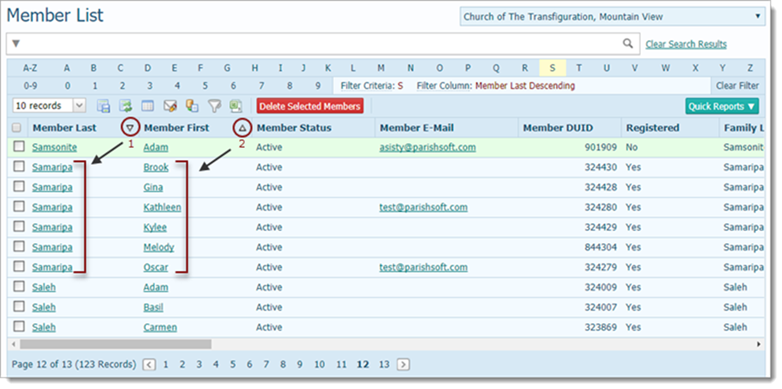Click the funnel filter icon in toolbar
The height and width of the screenshot is (389, 782).
pos(214,106)
